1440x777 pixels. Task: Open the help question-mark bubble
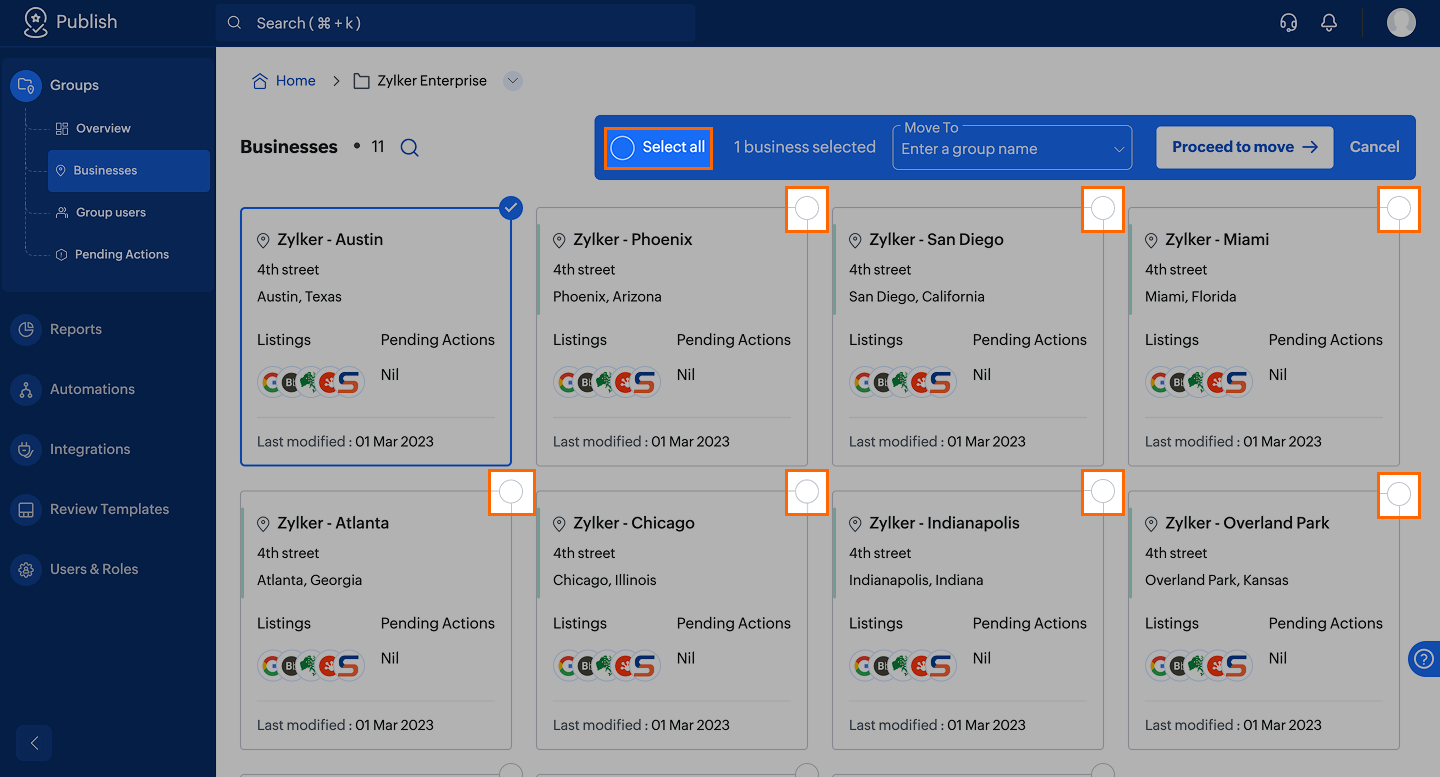(x=1424, y=658)
